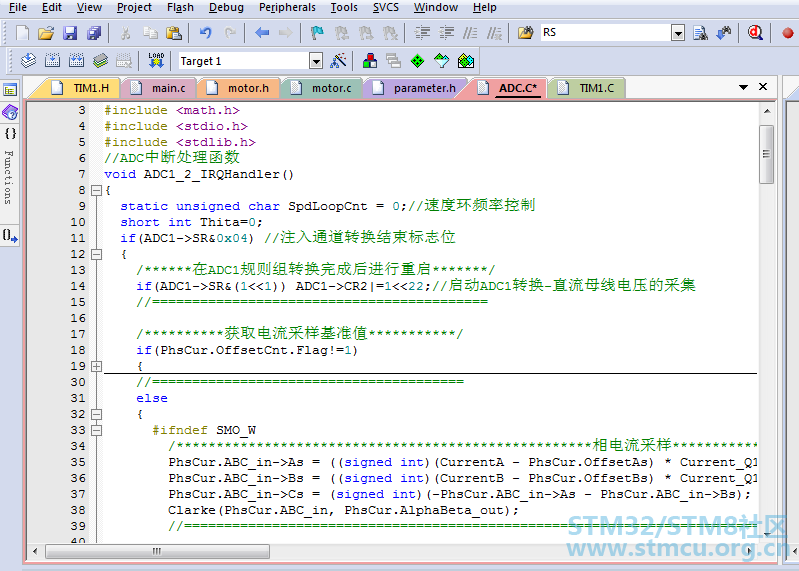Open the Tools menu
This screenshot has height=571, width=799.
(344, 7)
